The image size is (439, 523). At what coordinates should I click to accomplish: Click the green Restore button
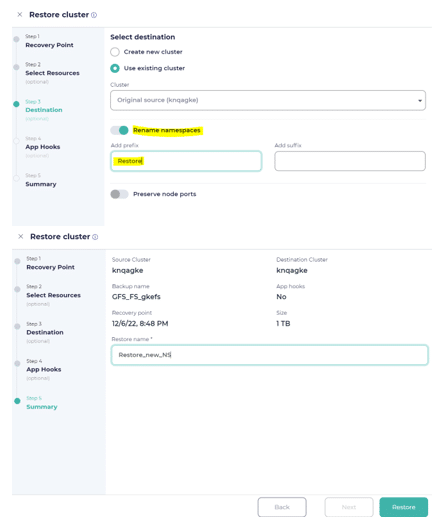pyautogui.click(x=404, y=507)
